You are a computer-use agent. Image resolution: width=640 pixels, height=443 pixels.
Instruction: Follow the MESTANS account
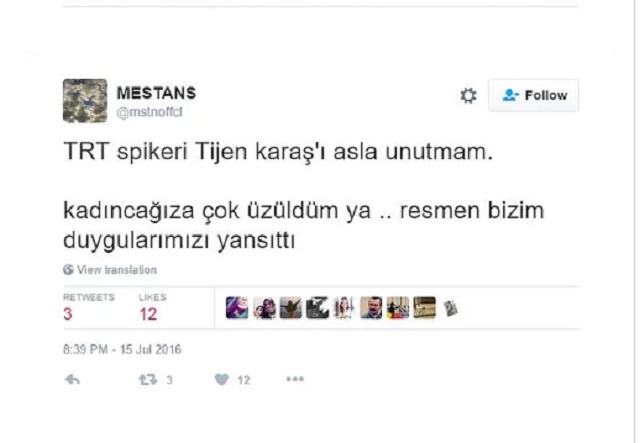coord(533,96)
